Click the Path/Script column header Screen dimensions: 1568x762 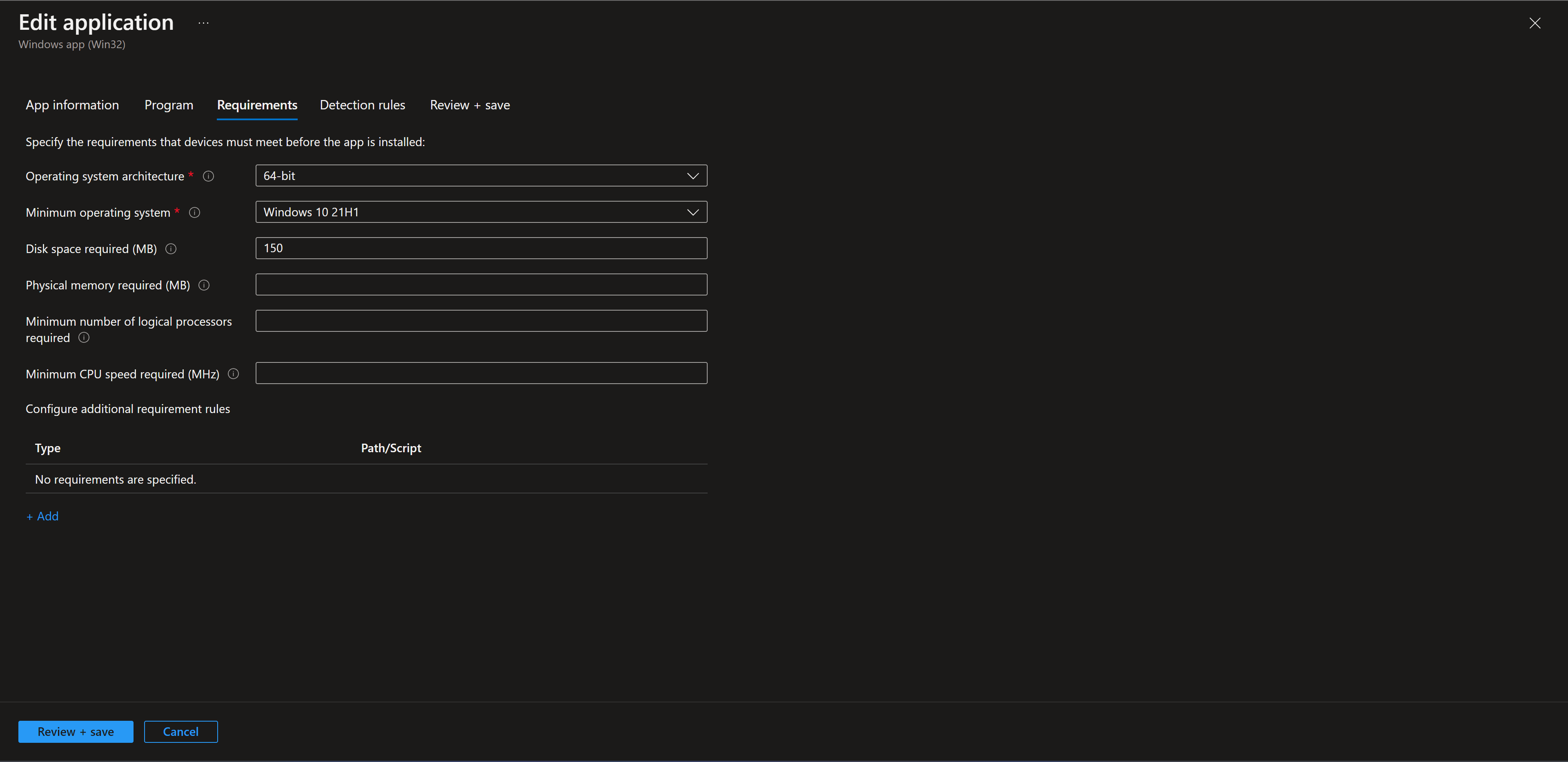click(391, 449)
